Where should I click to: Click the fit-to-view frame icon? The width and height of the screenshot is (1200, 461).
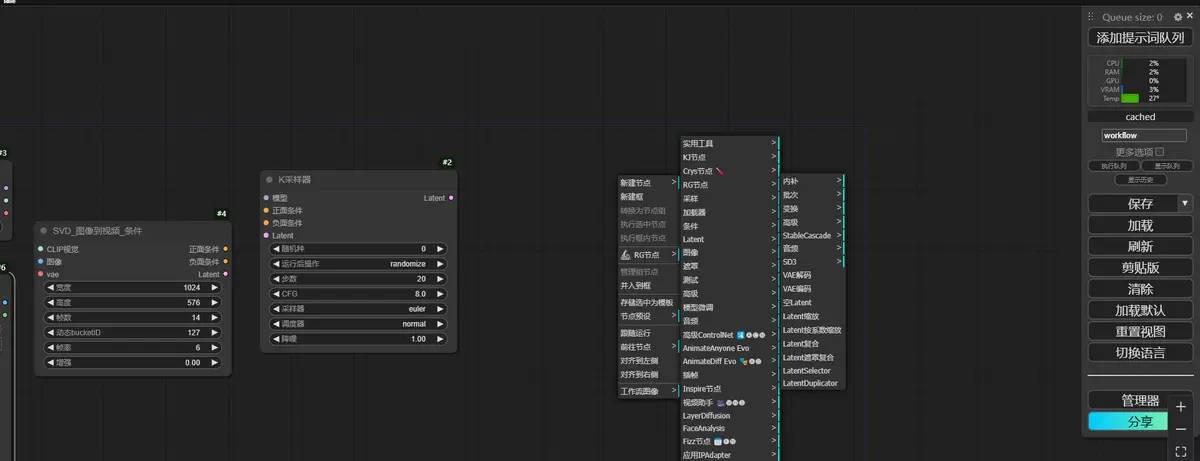pyautogui.click(x=1181, y=451)
